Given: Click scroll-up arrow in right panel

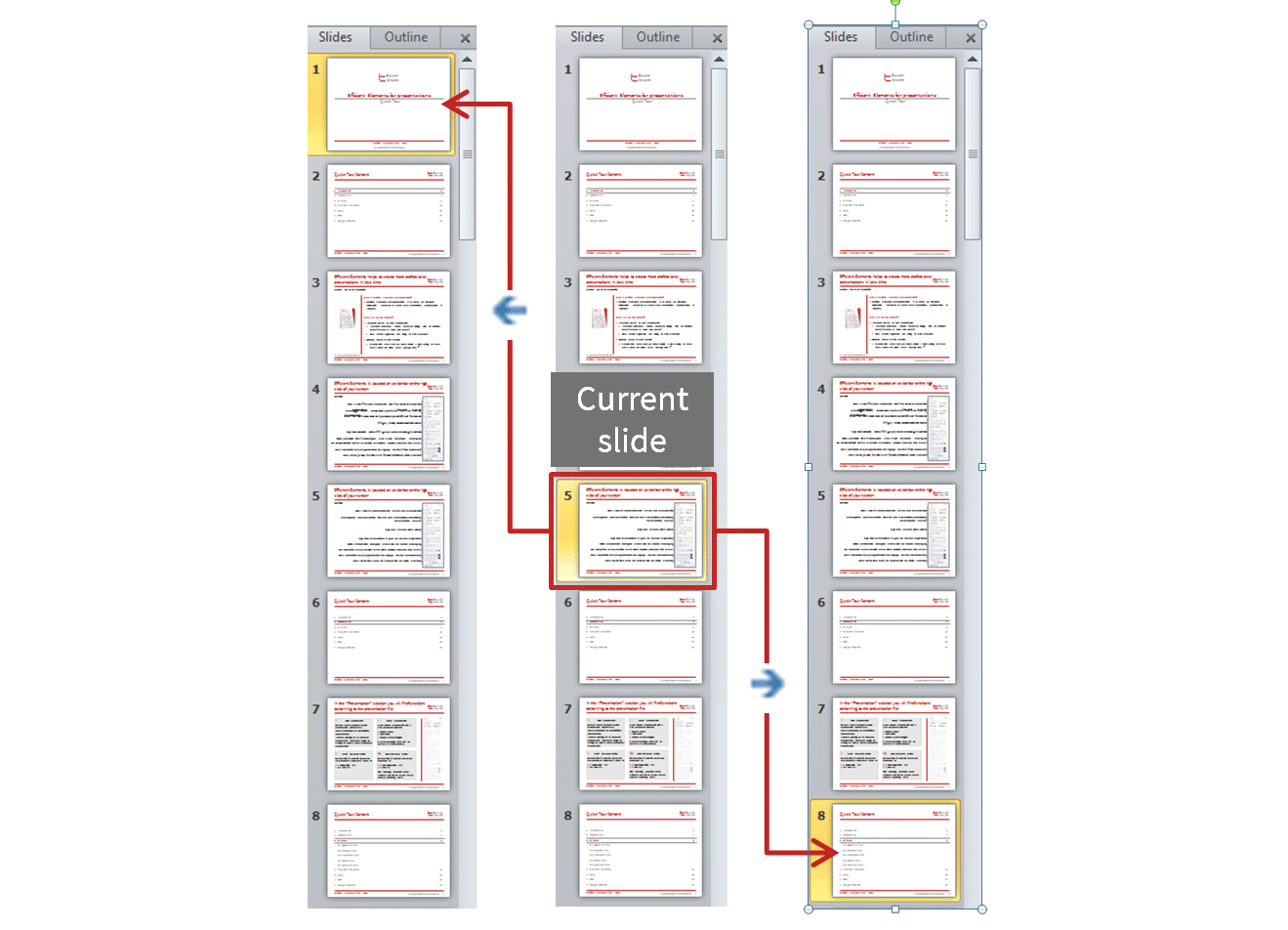Looking at the screenshot, I should click(x=973, y=60).
